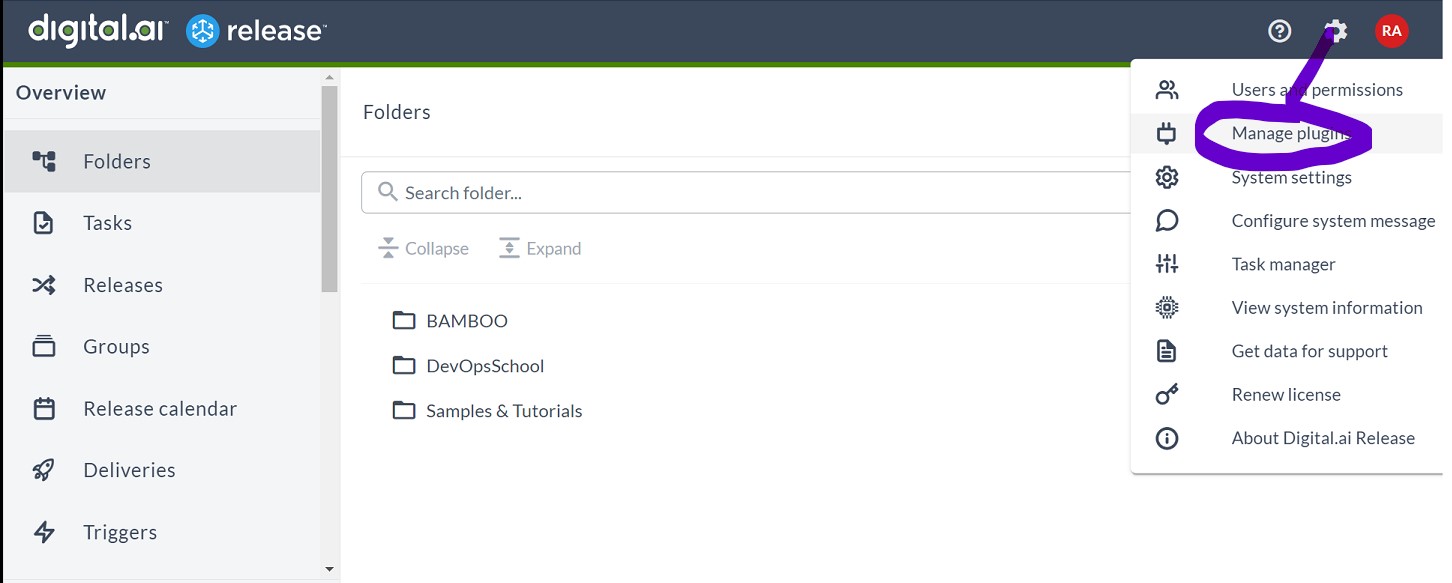
Task: Click the sidebar scrollbar down arrow
Action: [x=330, y=569]
